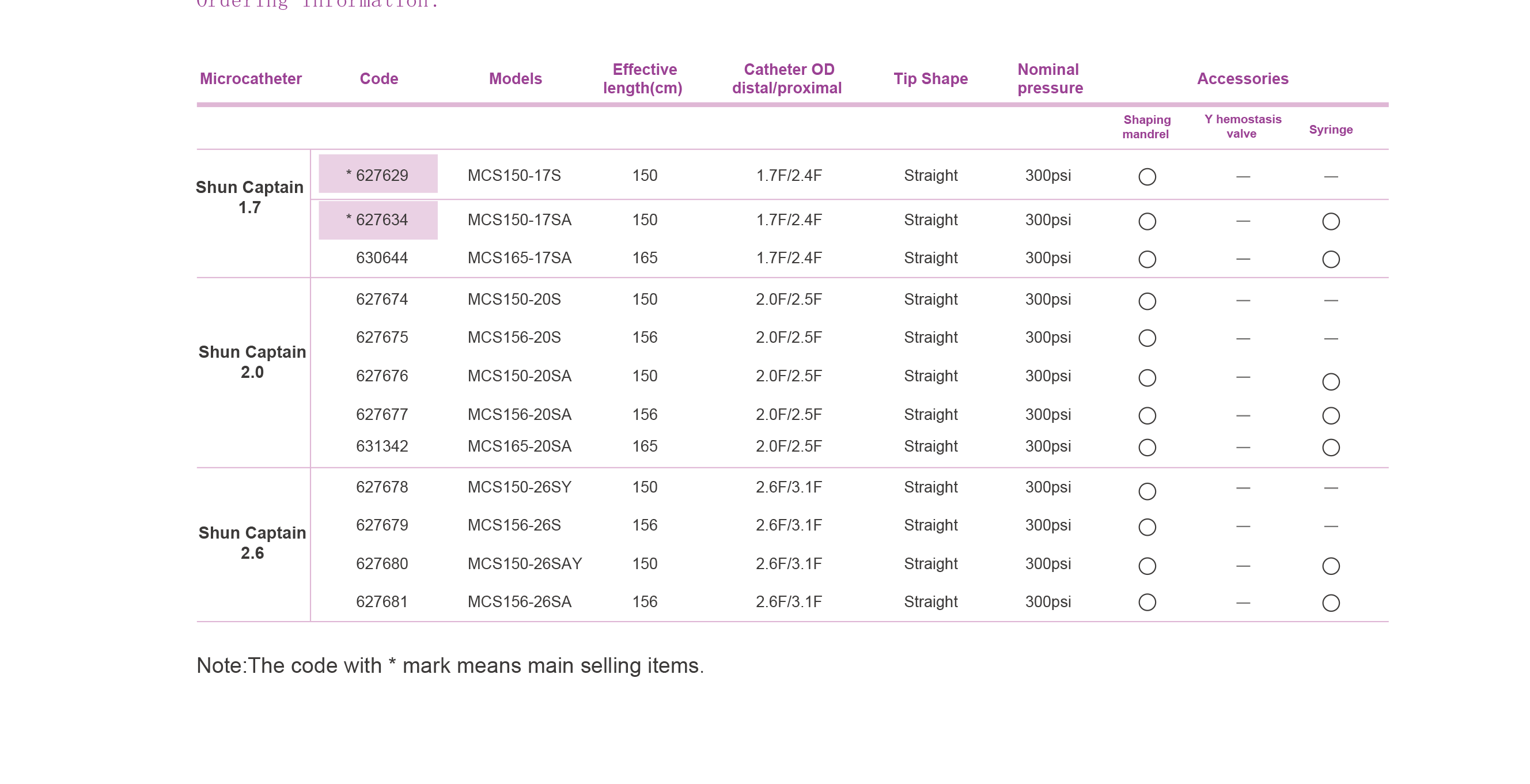
Task: Select code 627674
Action: pos(382,300)
